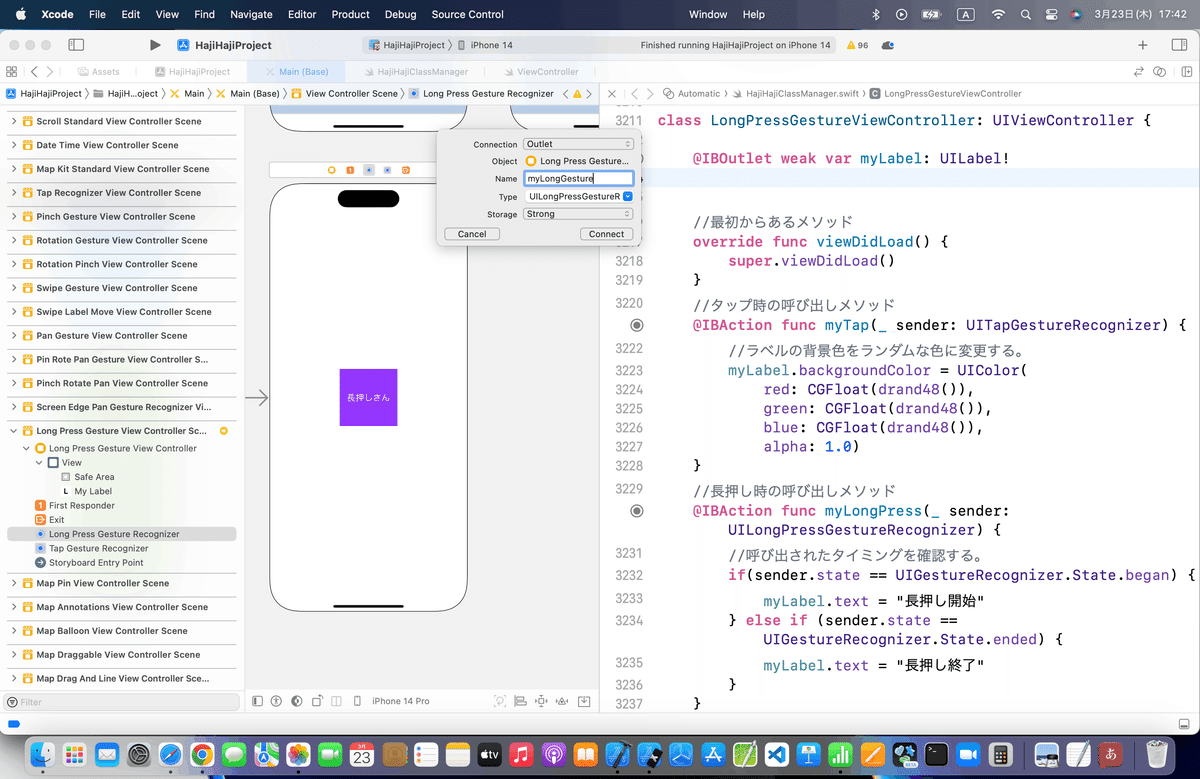Open the Product menu
The image size is (1200, 779).
pyautogui.click(x=350, y=14)
